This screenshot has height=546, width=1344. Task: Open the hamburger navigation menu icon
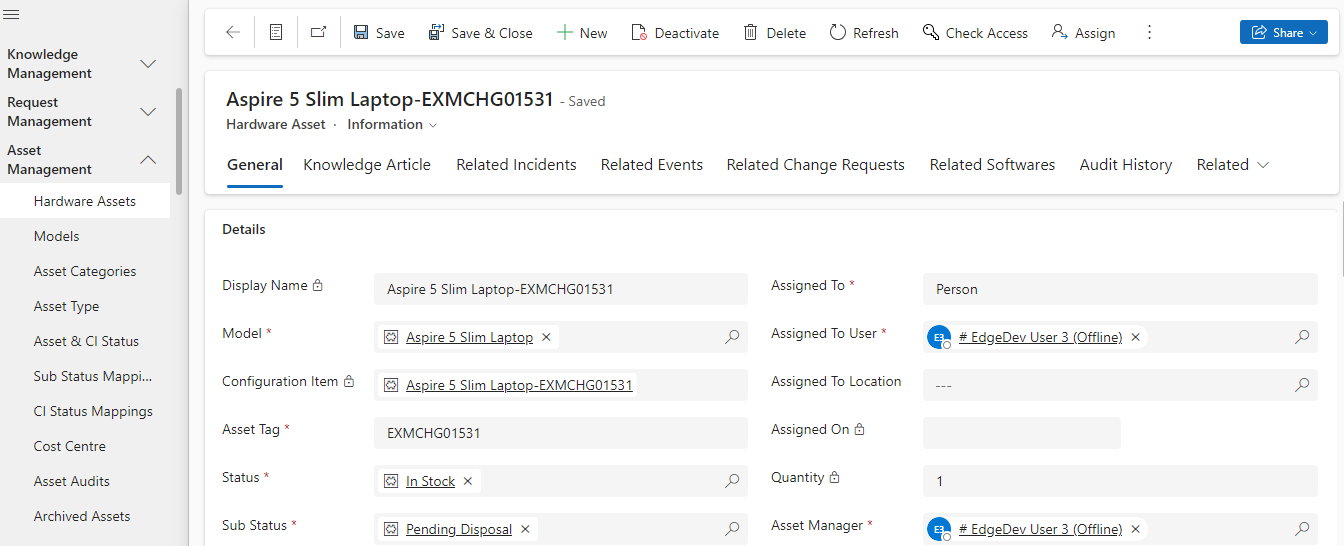coord(12,13)
